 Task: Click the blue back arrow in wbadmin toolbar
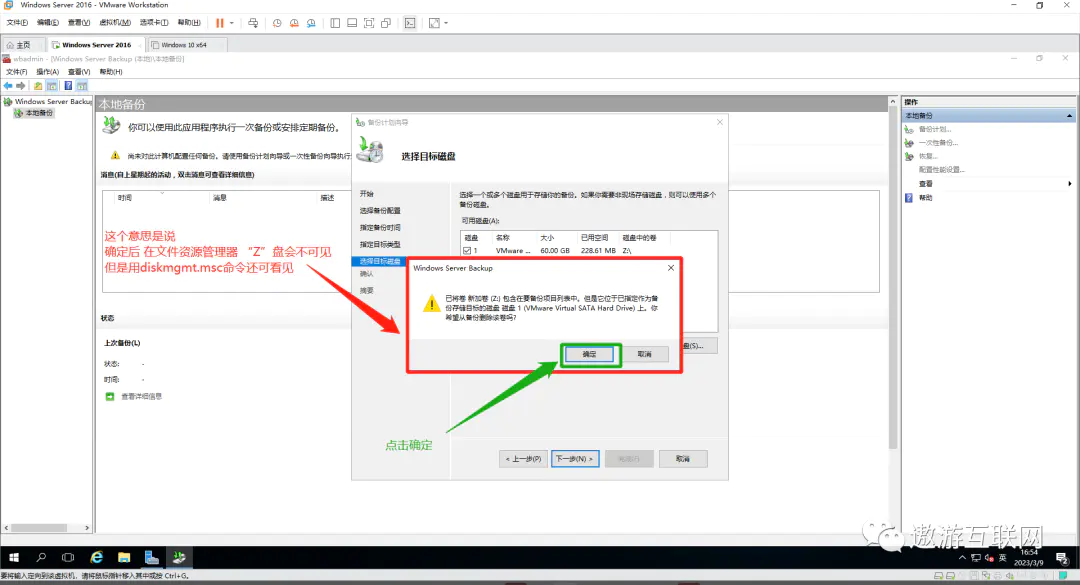pyautogui.click(x=8, y=86)
